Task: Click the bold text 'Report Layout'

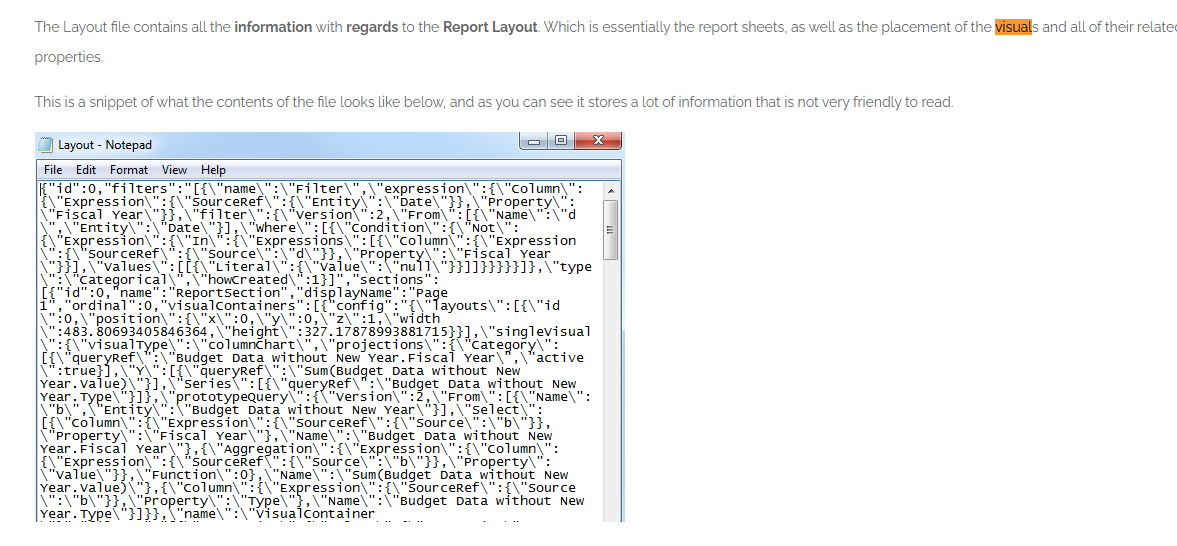Action: [490, 28]
